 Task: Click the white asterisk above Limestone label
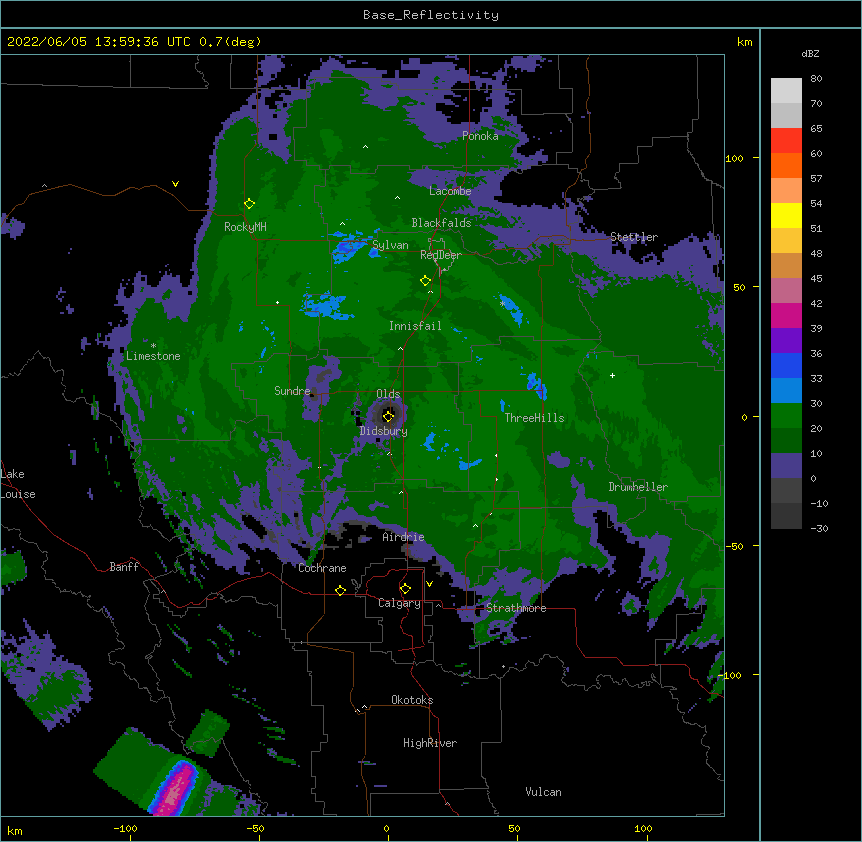click(x=153, y=346)
